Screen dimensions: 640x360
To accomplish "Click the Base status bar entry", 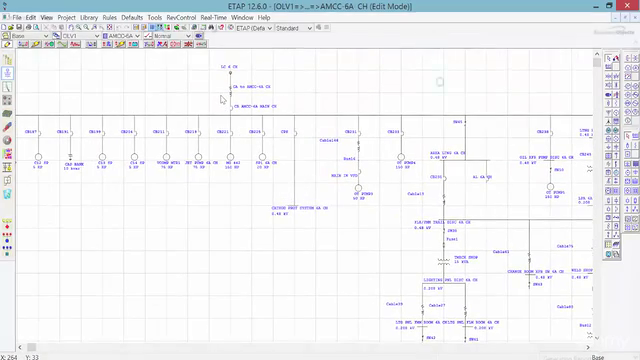I will coord(598,357).
